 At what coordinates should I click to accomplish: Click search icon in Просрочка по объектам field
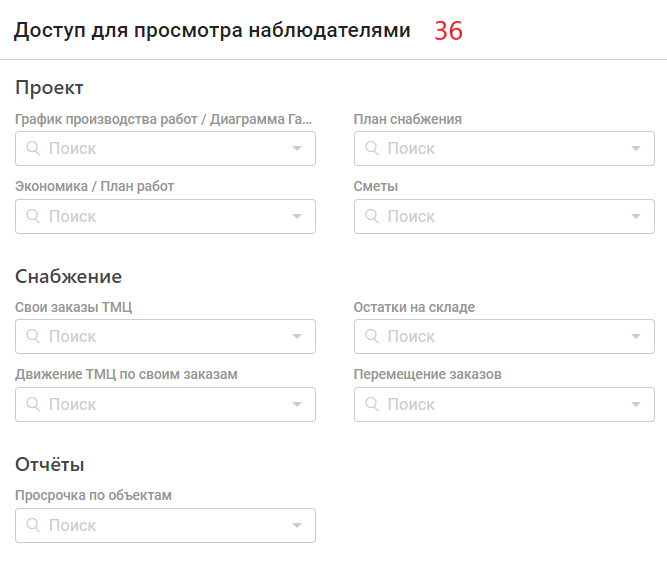click(x=33, y=525)
